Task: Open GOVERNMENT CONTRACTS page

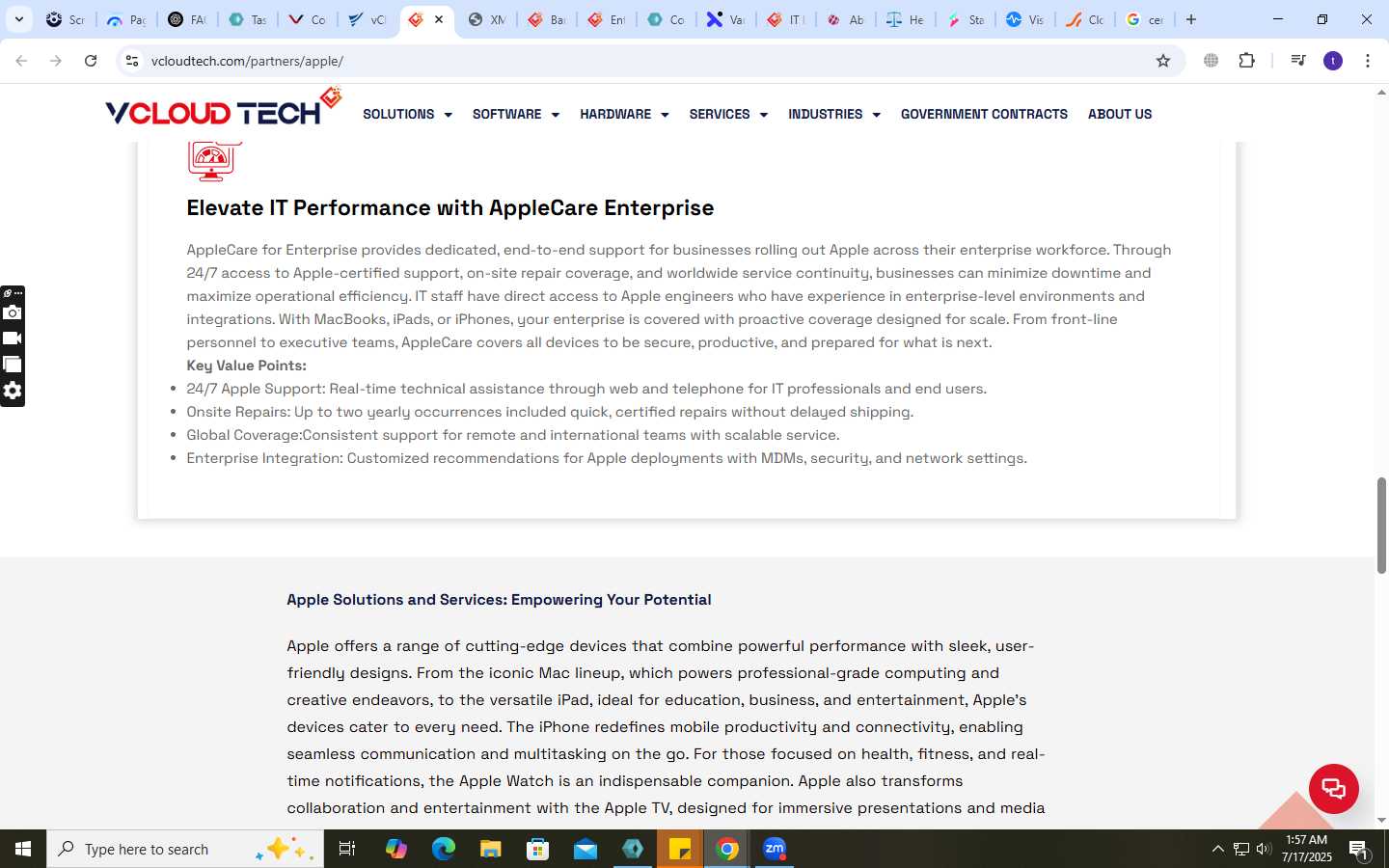Action: click(x=984, y=114)
